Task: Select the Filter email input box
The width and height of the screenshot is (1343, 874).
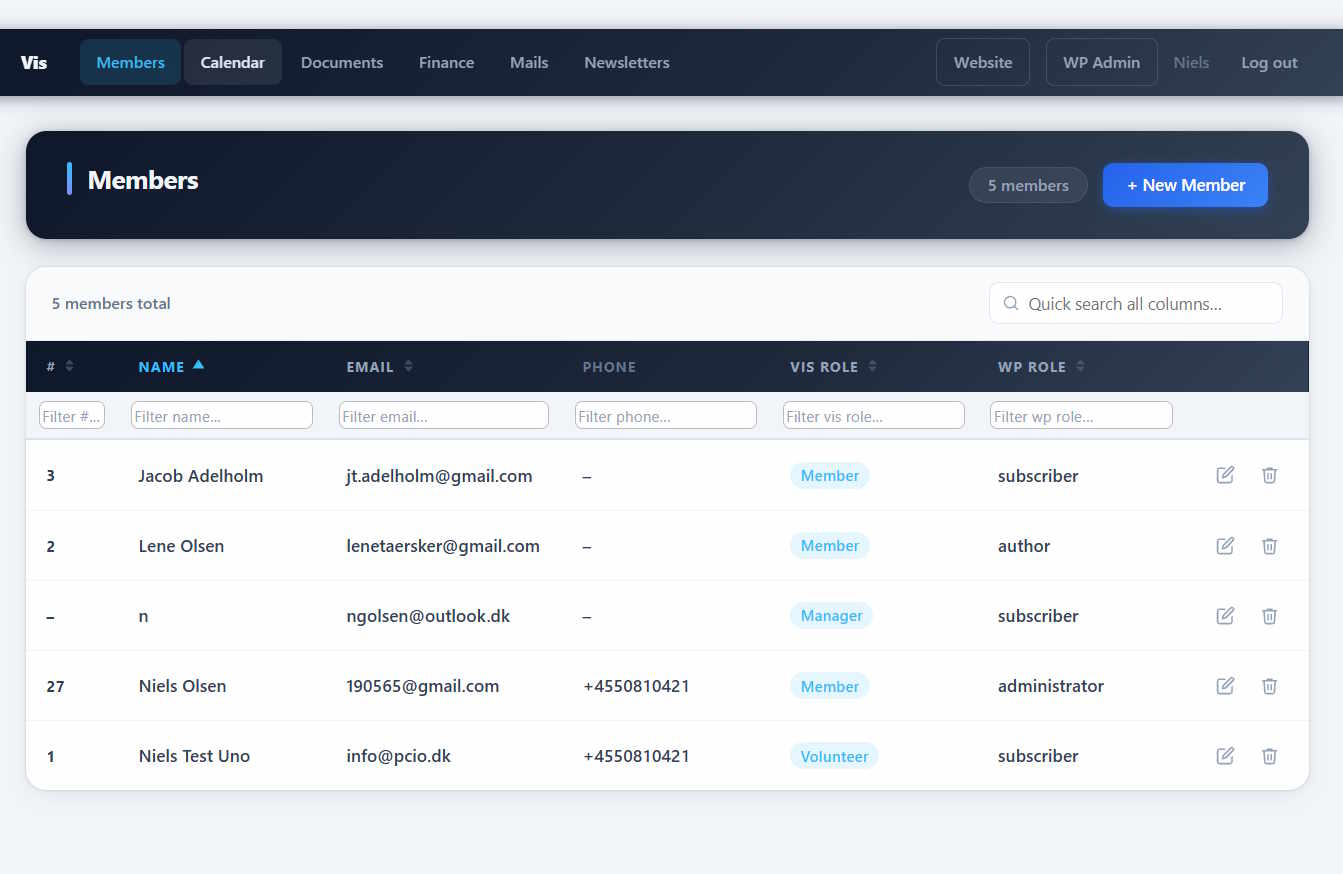Action: (x=444, y=415)
